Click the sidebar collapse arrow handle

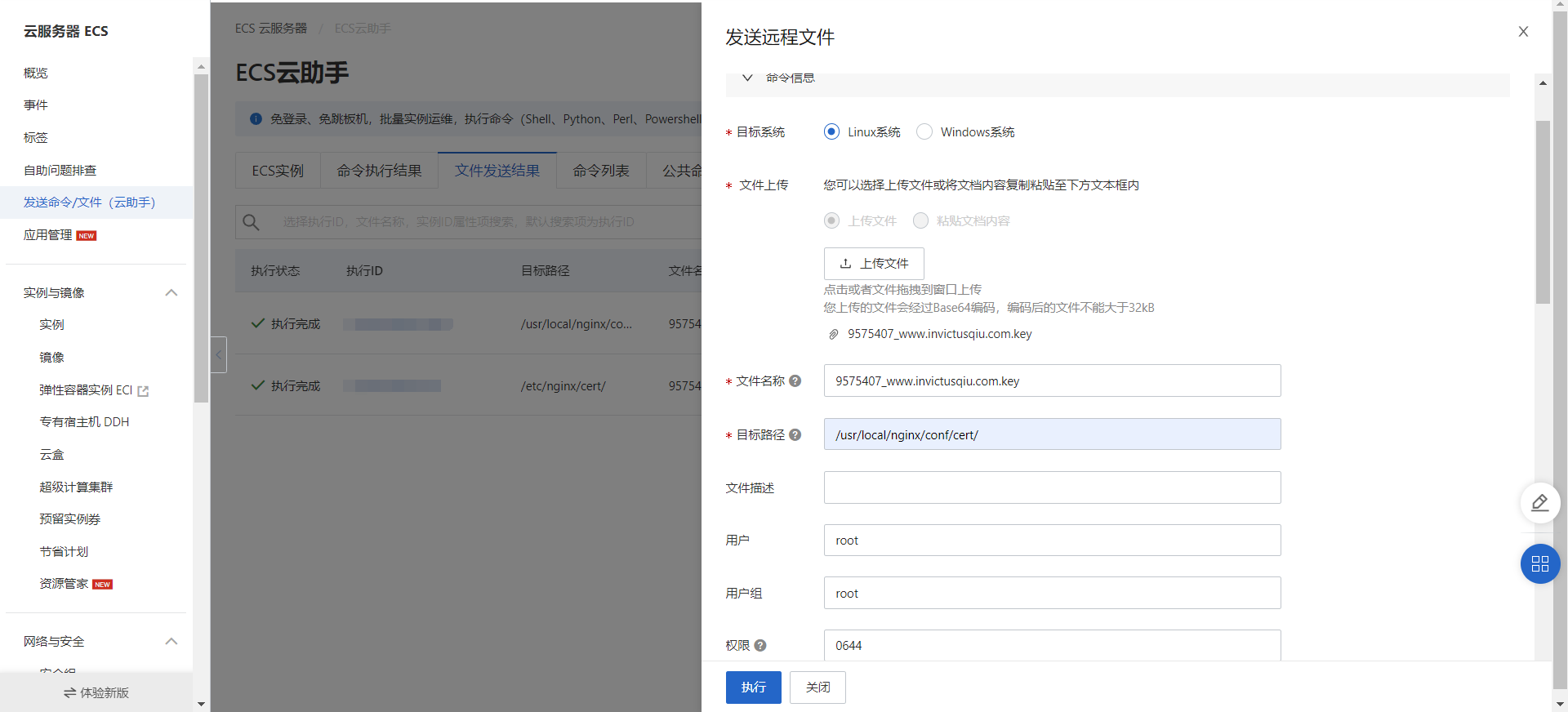[218, 355]
